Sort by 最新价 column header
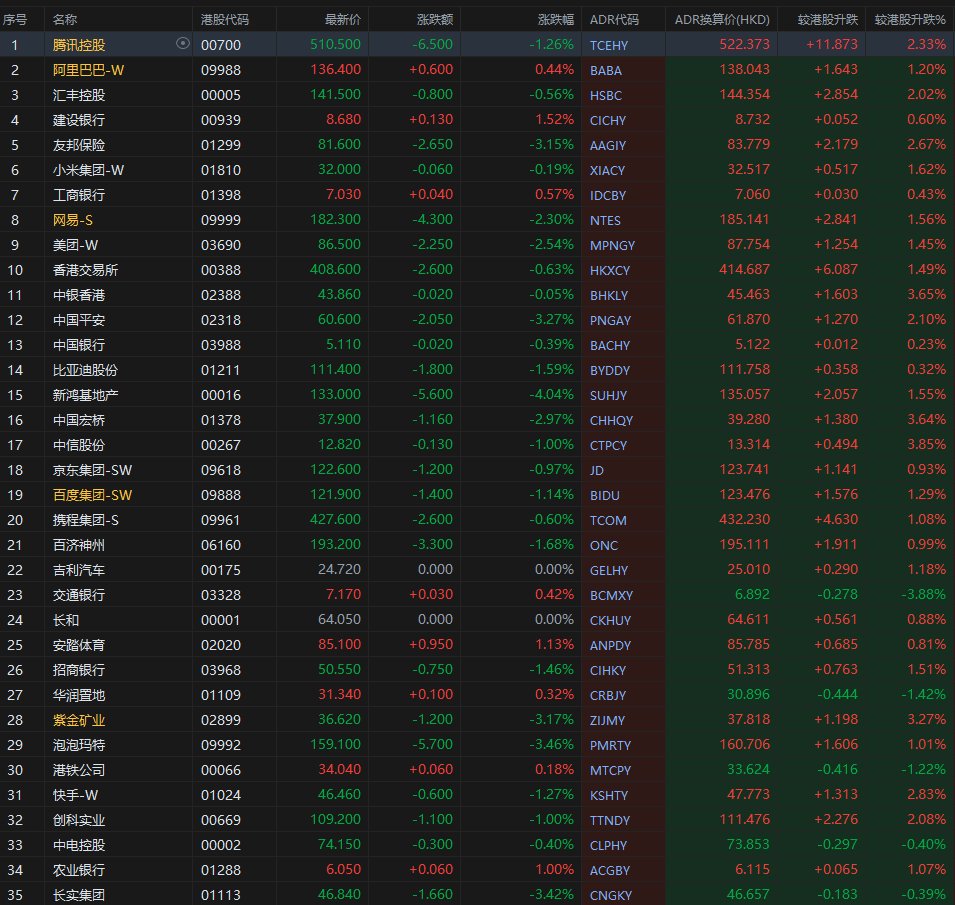The image size is (955, 905). coord(343,20)
